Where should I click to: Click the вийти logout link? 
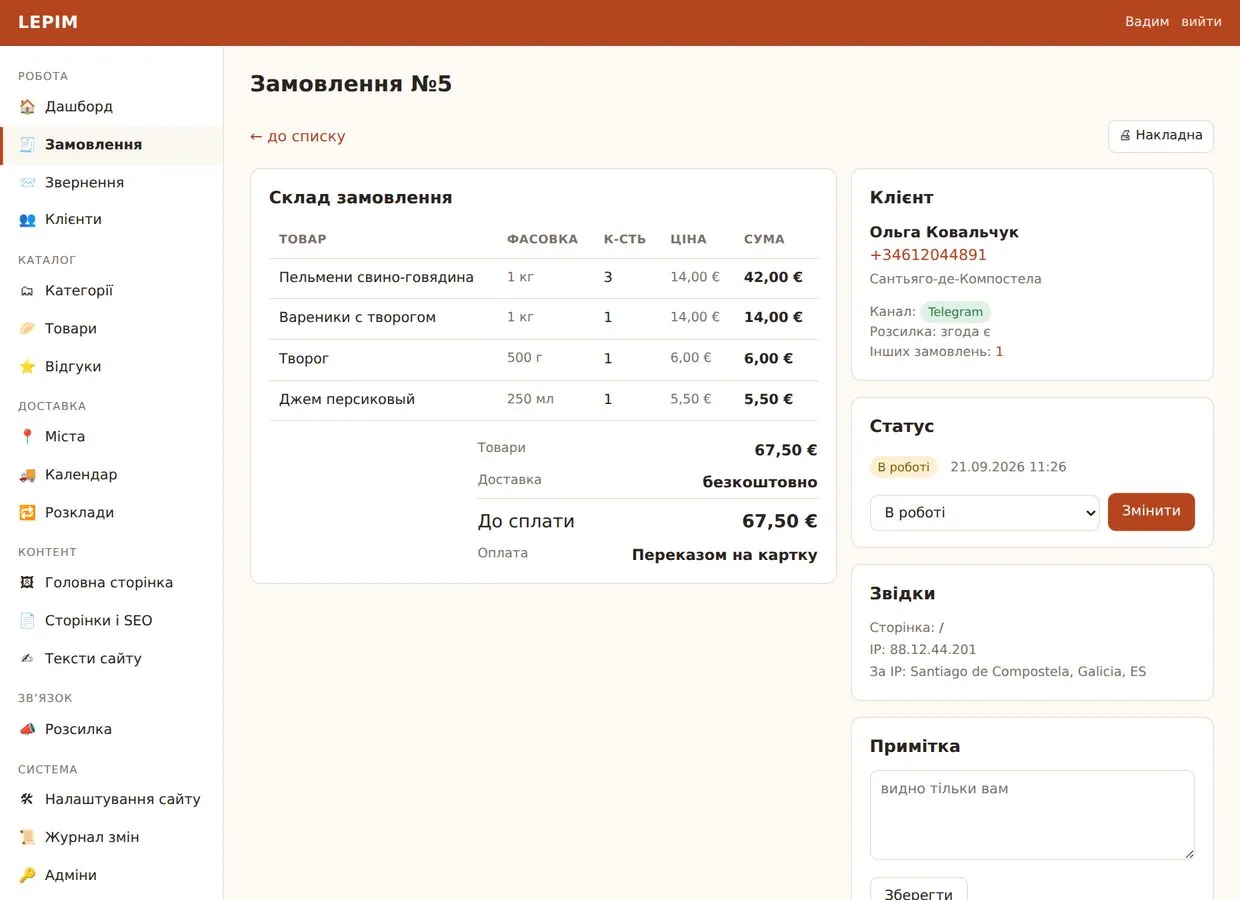[1201, 22]
